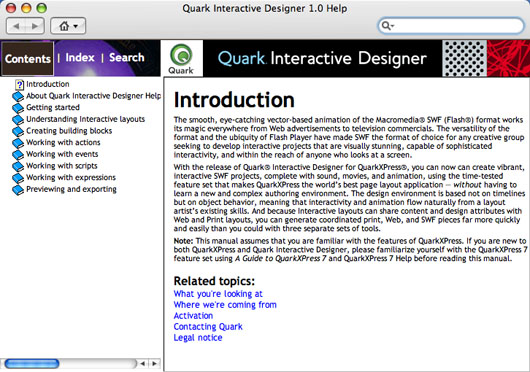Open the Home dropdown button
The image size is (530, 372).
coord(68,26)
